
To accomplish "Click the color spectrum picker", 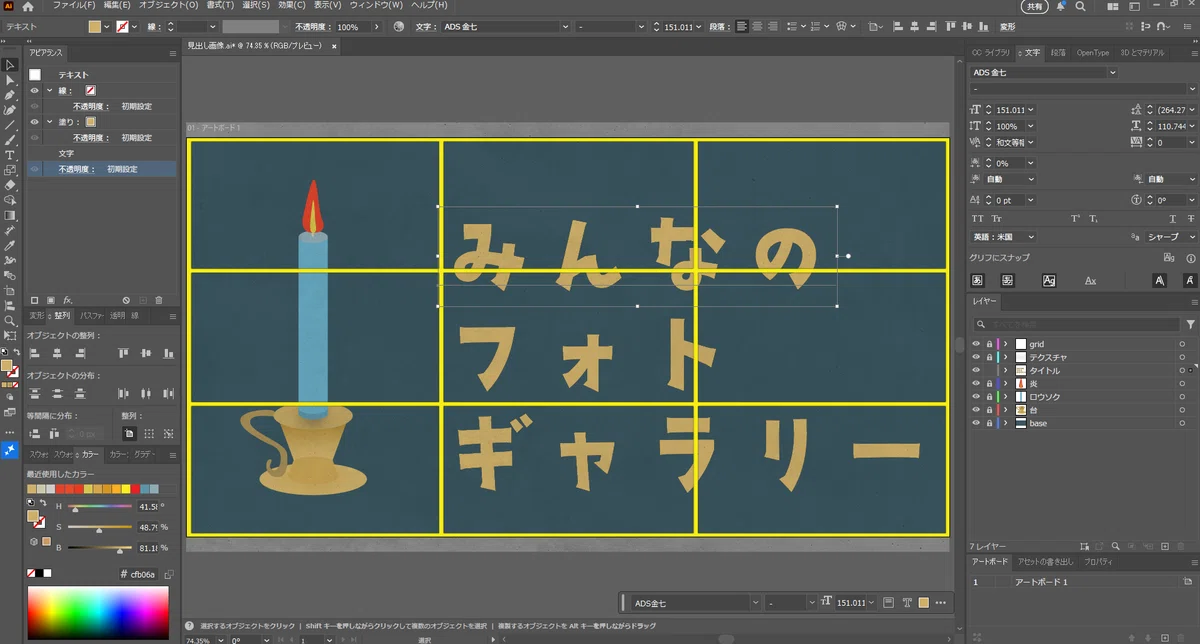I will (x=98, y=613).
